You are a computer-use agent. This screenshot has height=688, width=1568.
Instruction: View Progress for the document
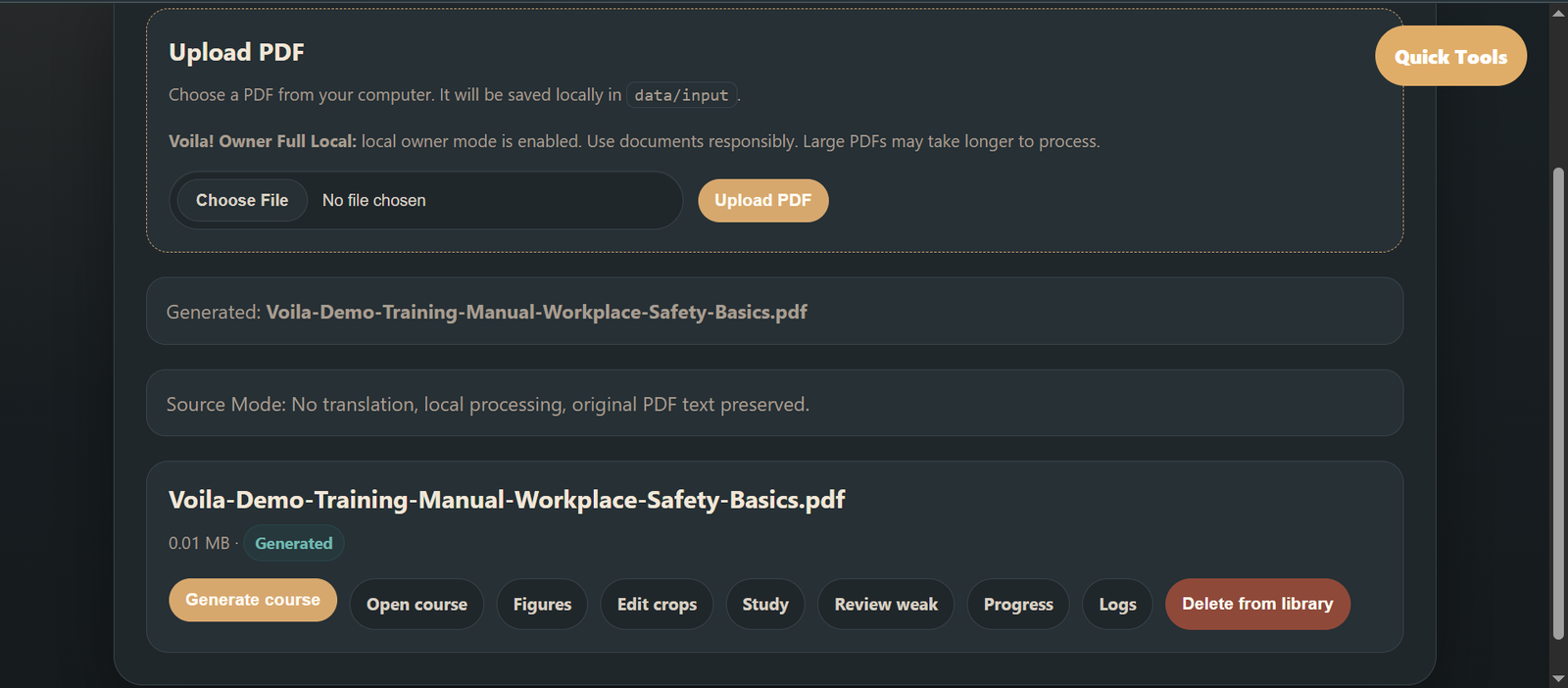tap(1018, 605)
